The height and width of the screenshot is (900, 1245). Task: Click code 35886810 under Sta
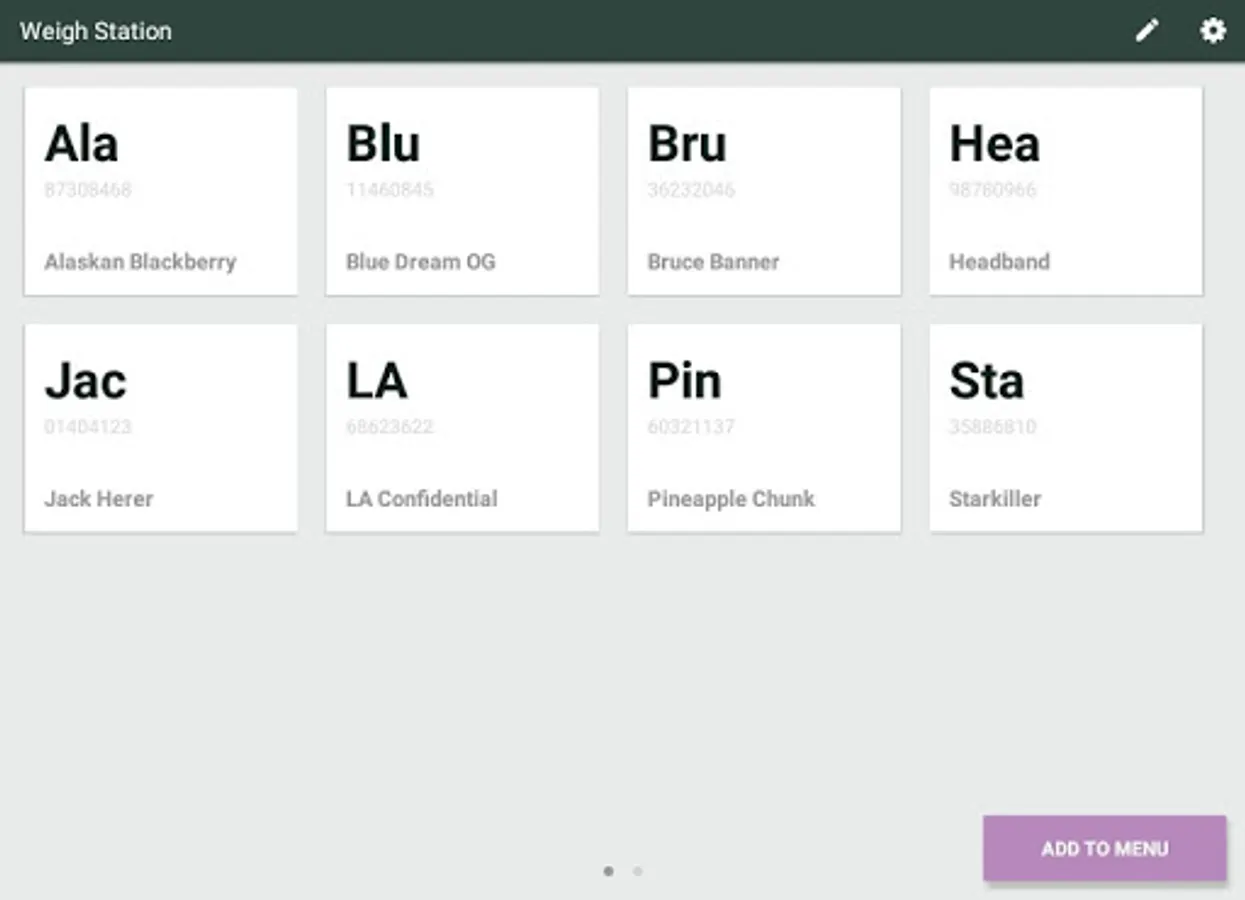[x=993, y=427]
